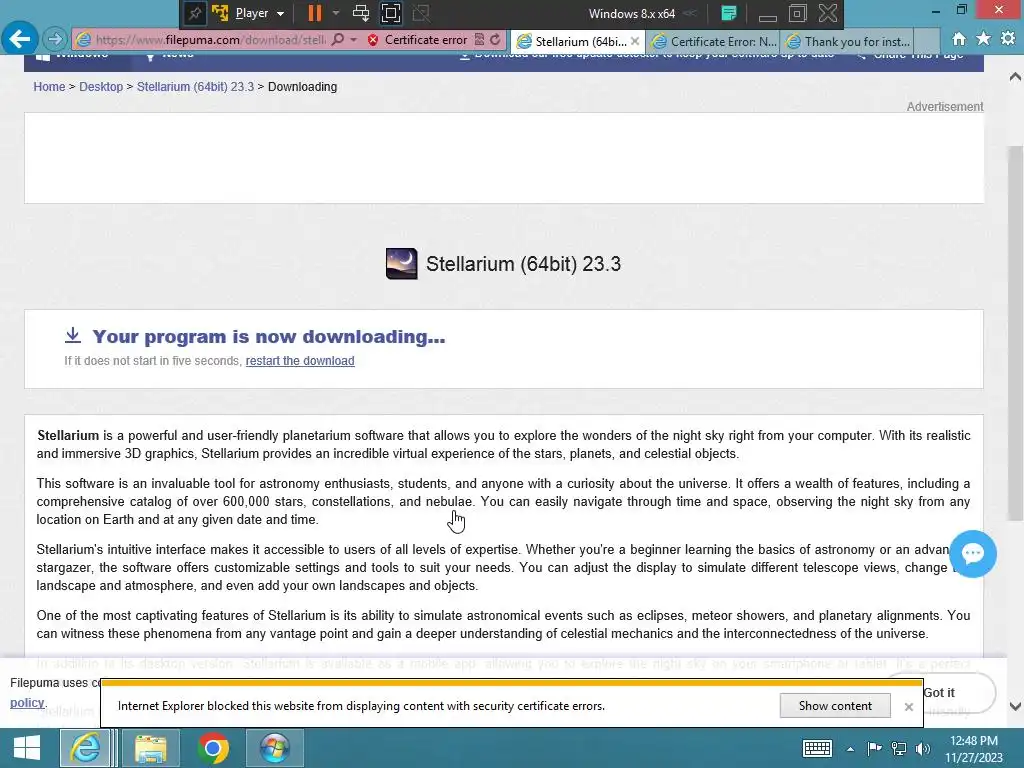Click Send Ctrl+Alt+Del icon in VMware toolbar
This screenshot has height=768, width=1024.
[361, 13]
